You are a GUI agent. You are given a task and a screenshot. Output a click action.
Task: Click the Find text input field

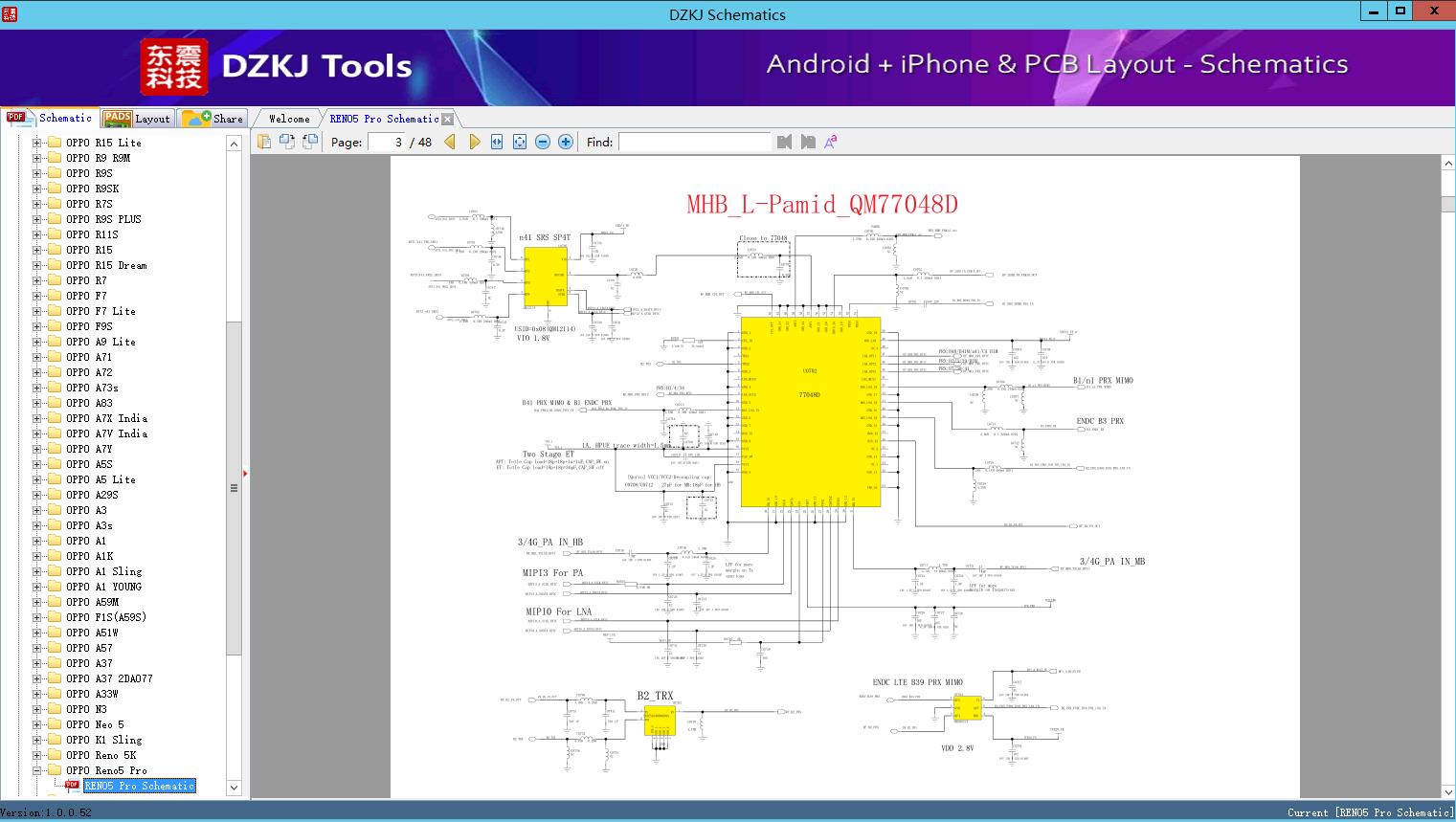tap(693, 142)
